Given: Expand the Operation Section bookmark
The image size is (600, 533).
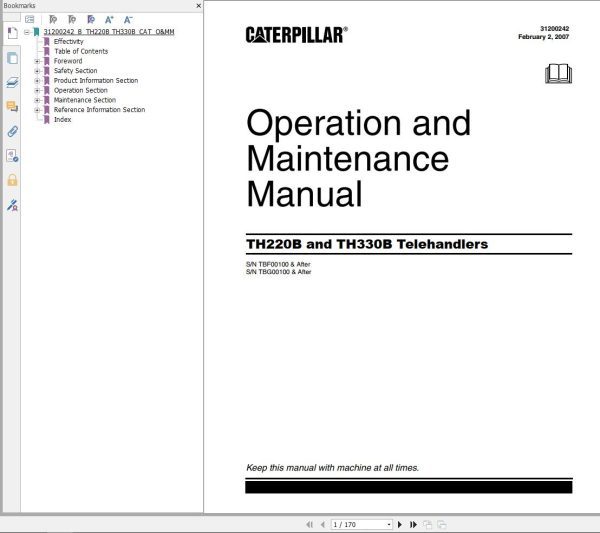Looking at the screenshot, I should (37, 90).
